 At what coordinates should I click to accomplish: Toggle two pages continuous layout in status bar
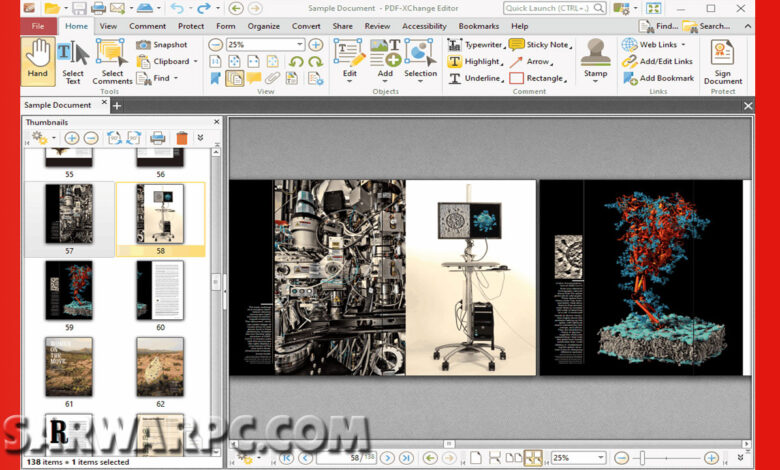533,458
